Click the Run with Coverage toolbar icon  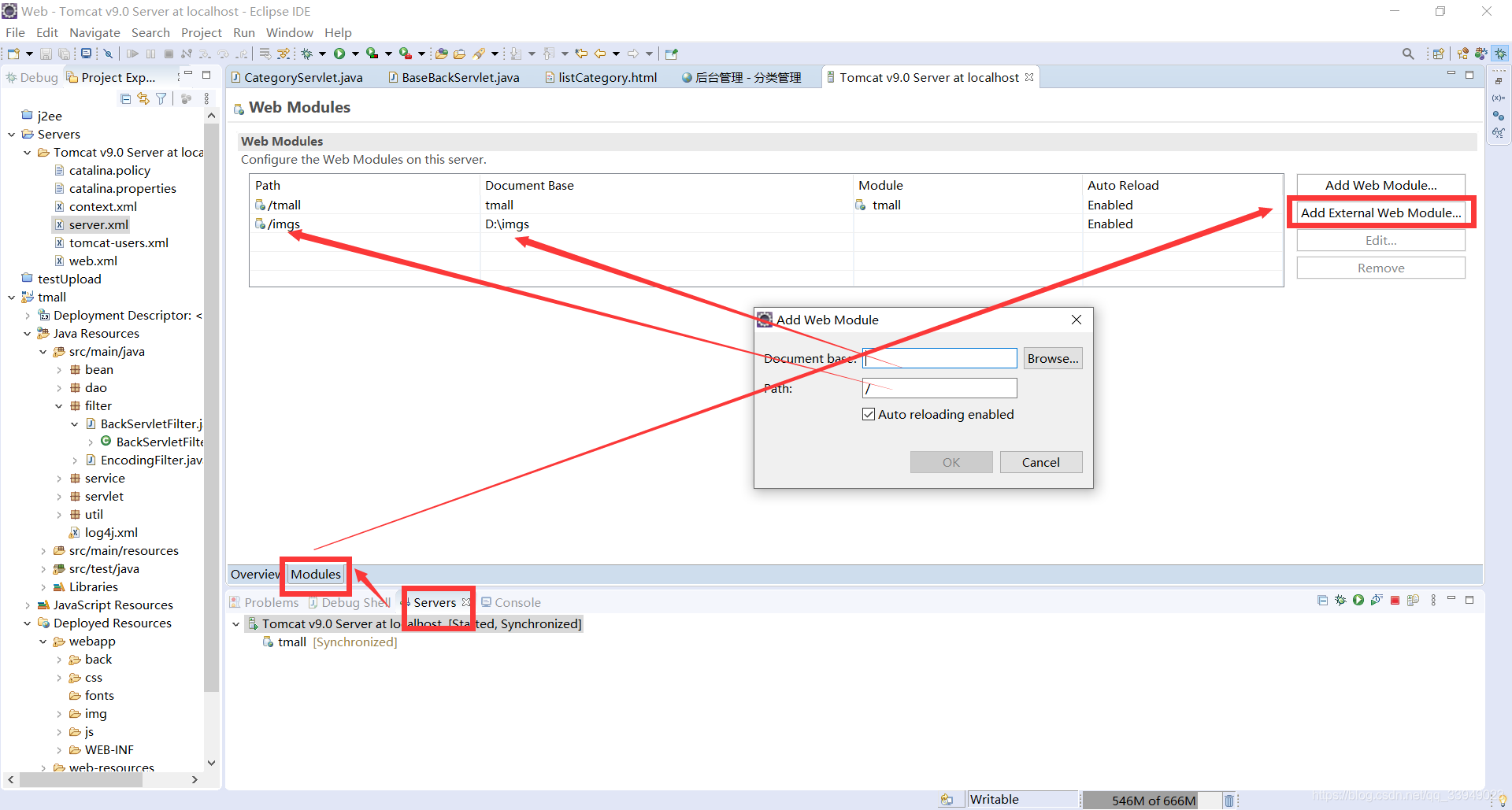[x=372, y=54]
